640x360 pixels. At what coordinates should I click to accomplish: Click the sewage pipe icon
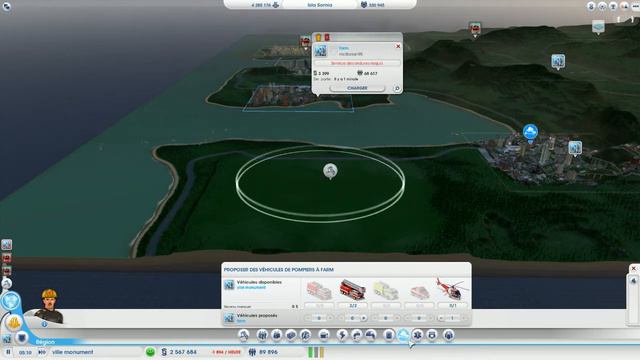371,336
